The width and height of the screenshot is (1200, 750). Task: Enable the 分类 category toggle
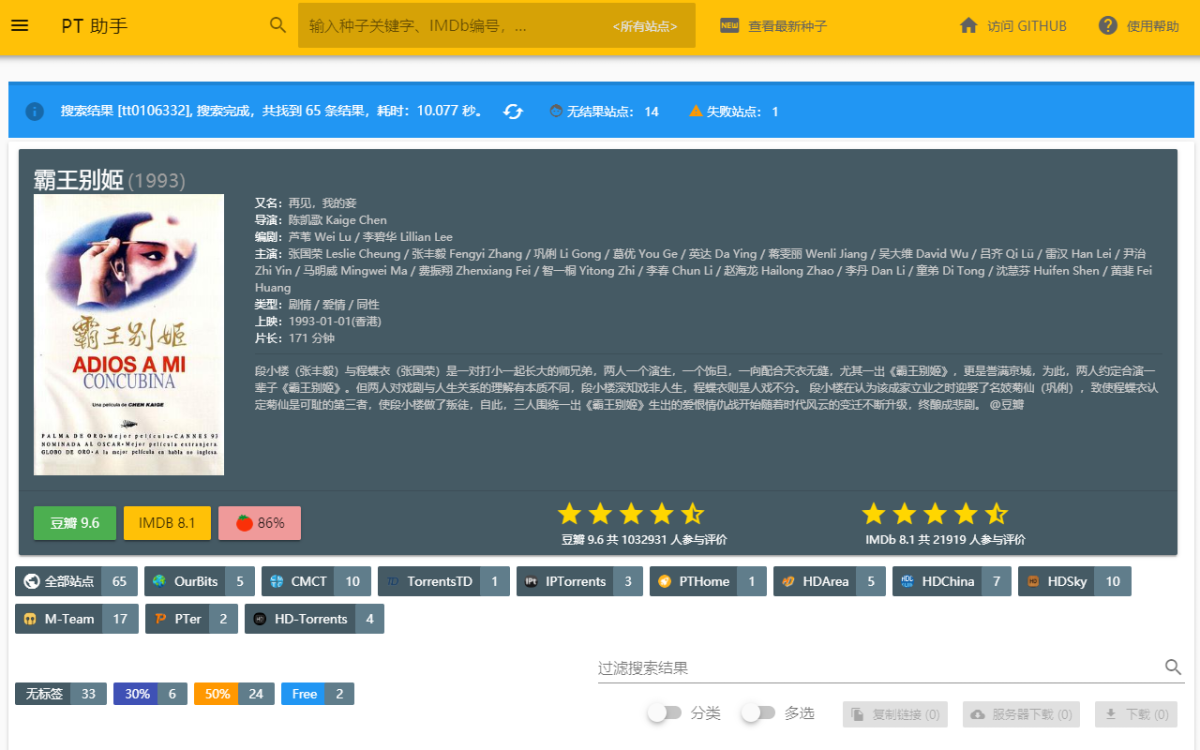[x=664, y=713]
